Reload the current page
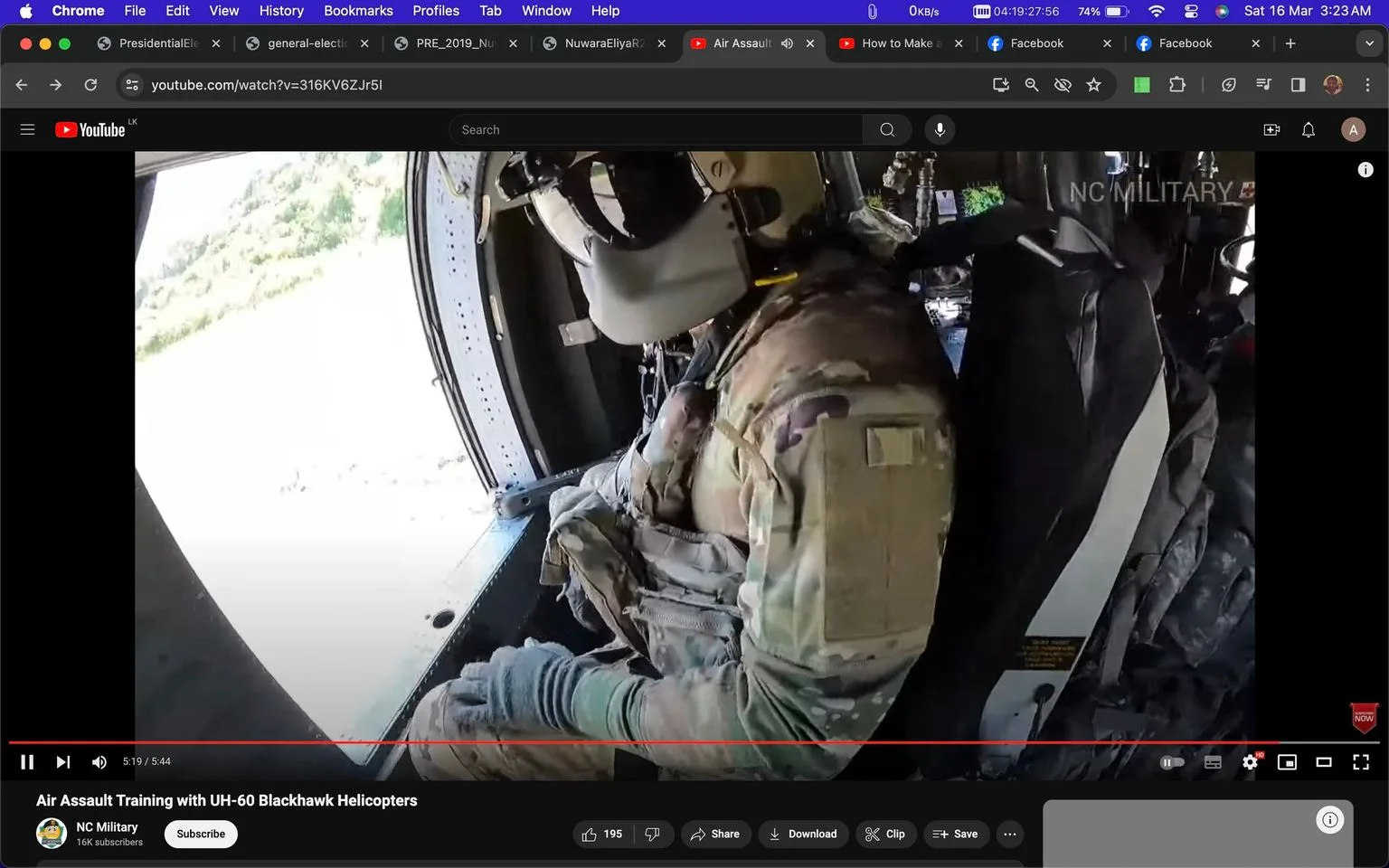 click(90, 84)
